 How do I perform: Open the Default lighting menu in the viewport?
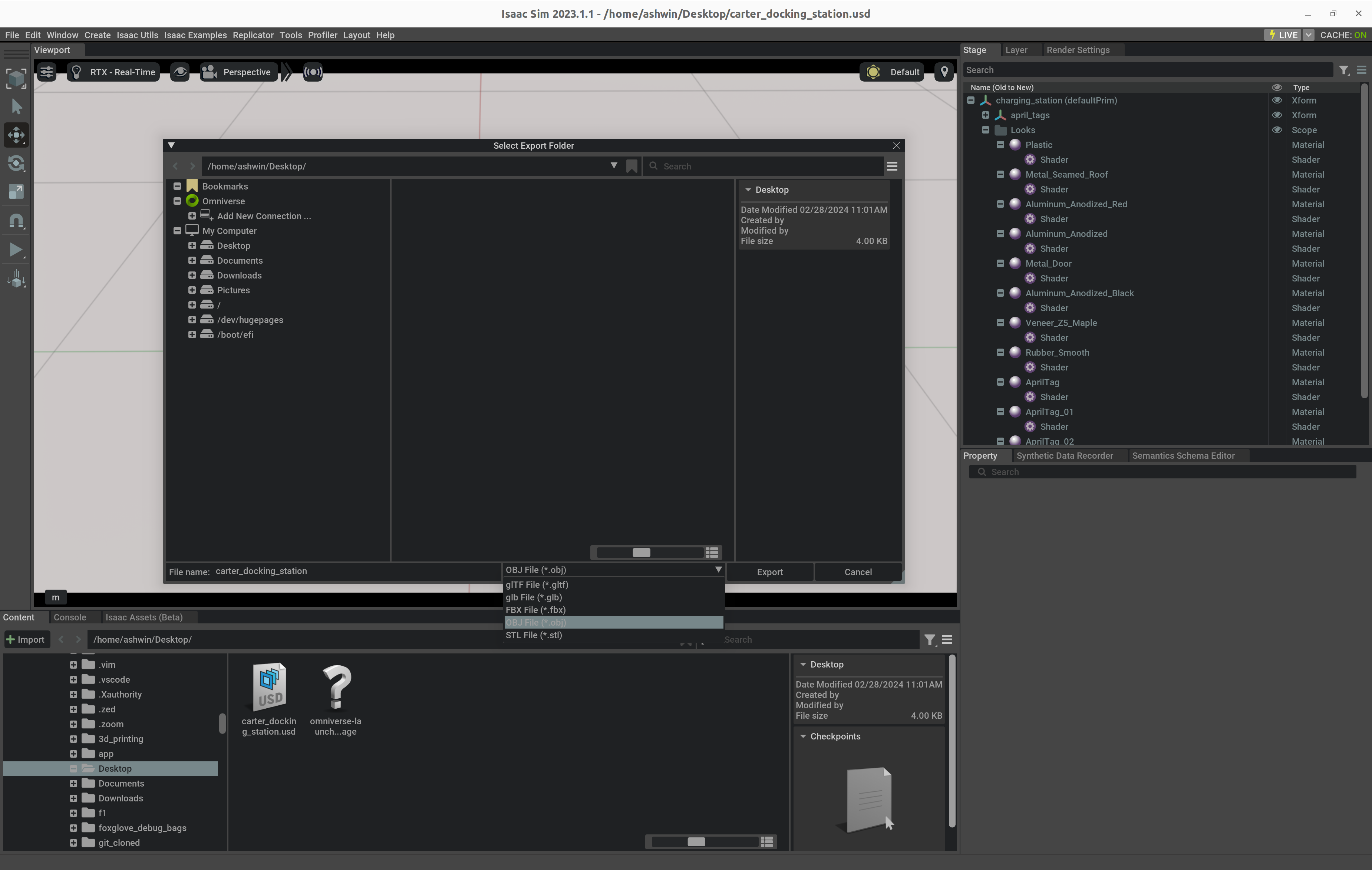coord(892,72)
